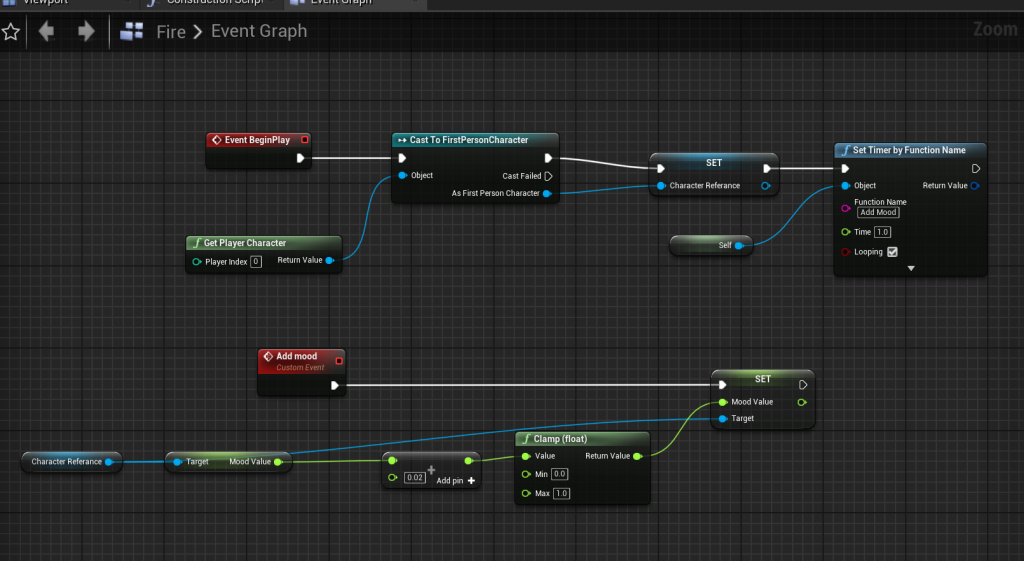The image size is (1024, 561).
Task: Click the Target pin on SET Mood node
Action: 722,419
